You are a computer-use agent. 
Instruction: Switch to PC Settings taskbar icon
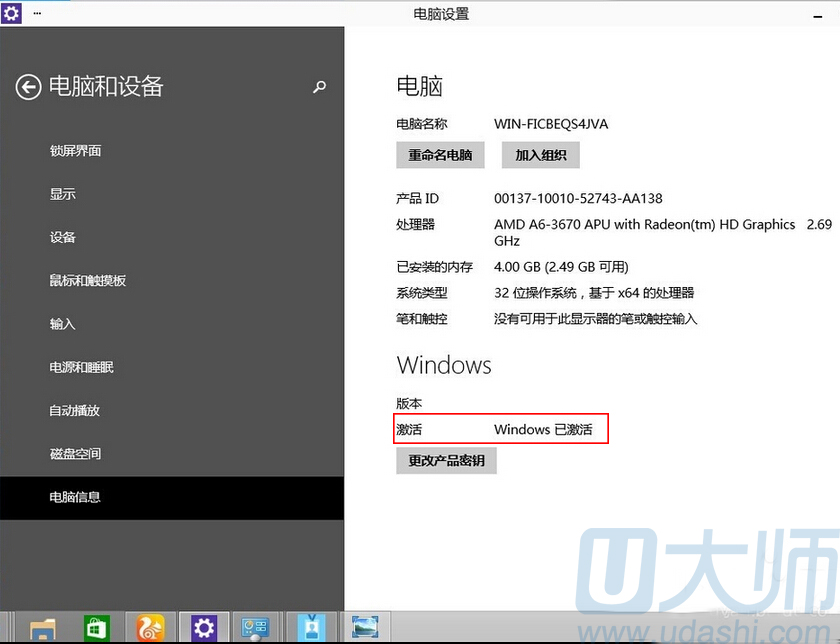[204, 628]
